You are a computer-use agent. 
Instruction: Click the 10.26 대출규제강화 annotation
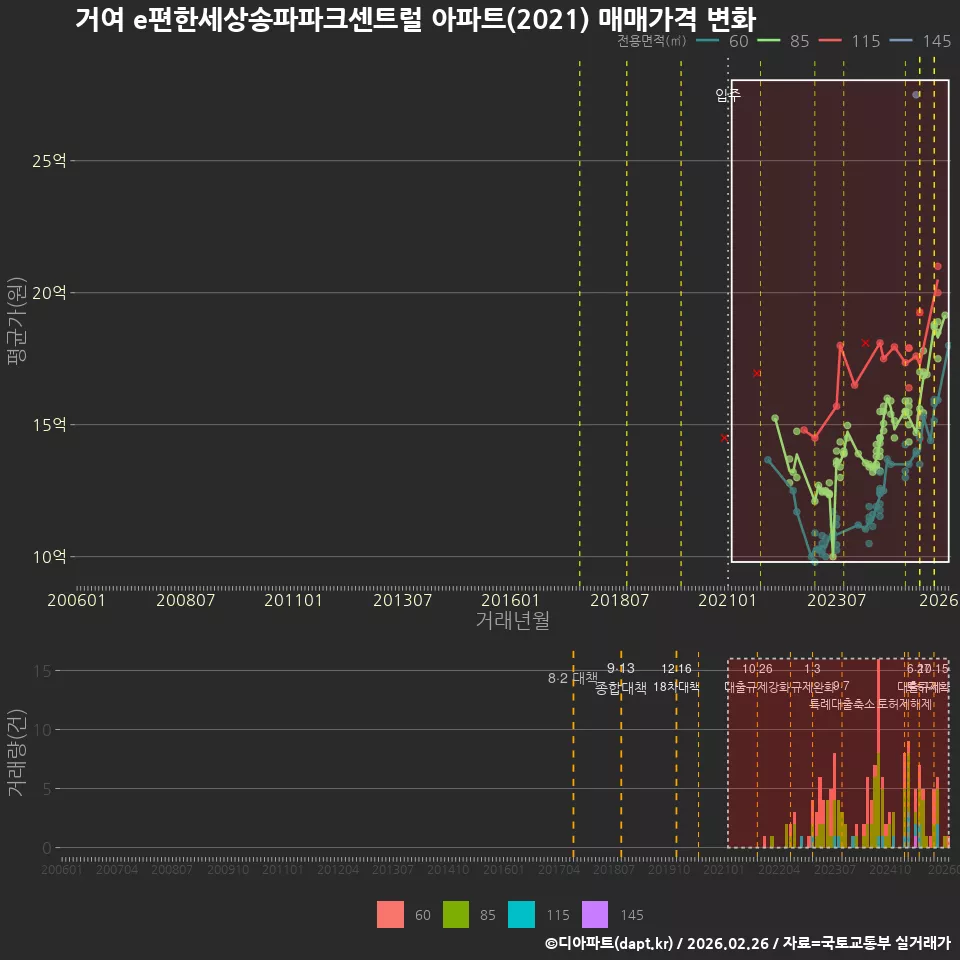click(x=757, y=678)
